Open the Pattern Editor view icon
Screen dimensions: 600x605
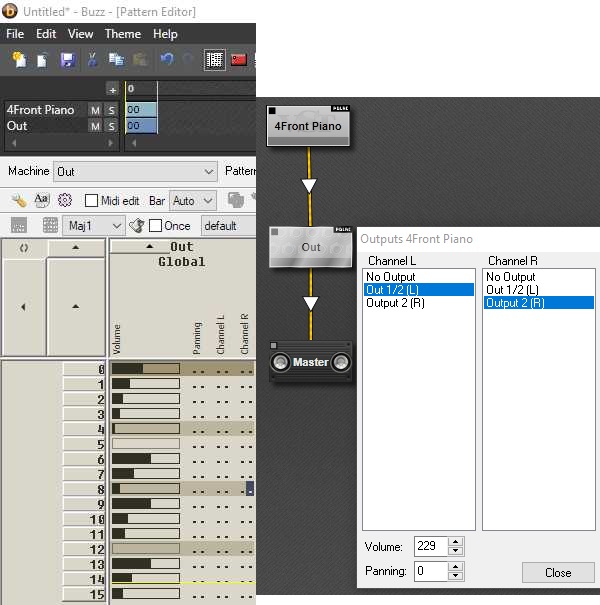[x=214, y=60]
